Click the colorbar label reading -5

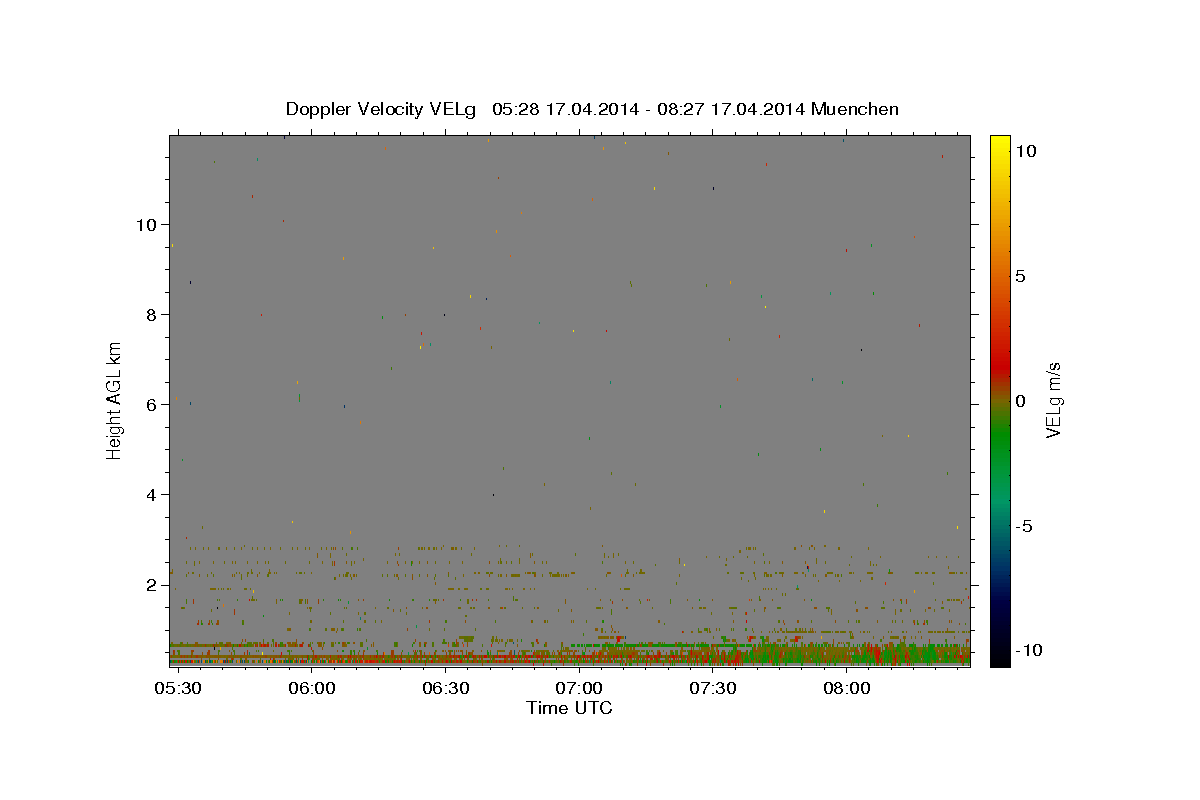1023,526
